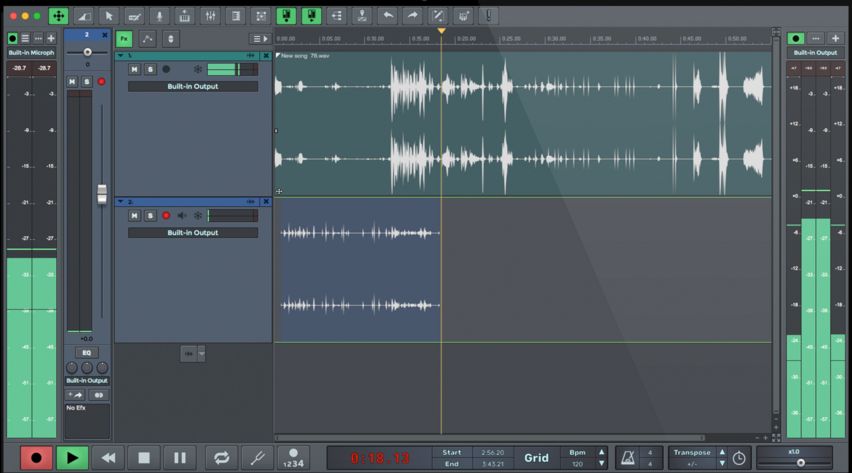Arm track 1 for recording
The width and height of the screenshot is (852, 473).
coord(166,70)
